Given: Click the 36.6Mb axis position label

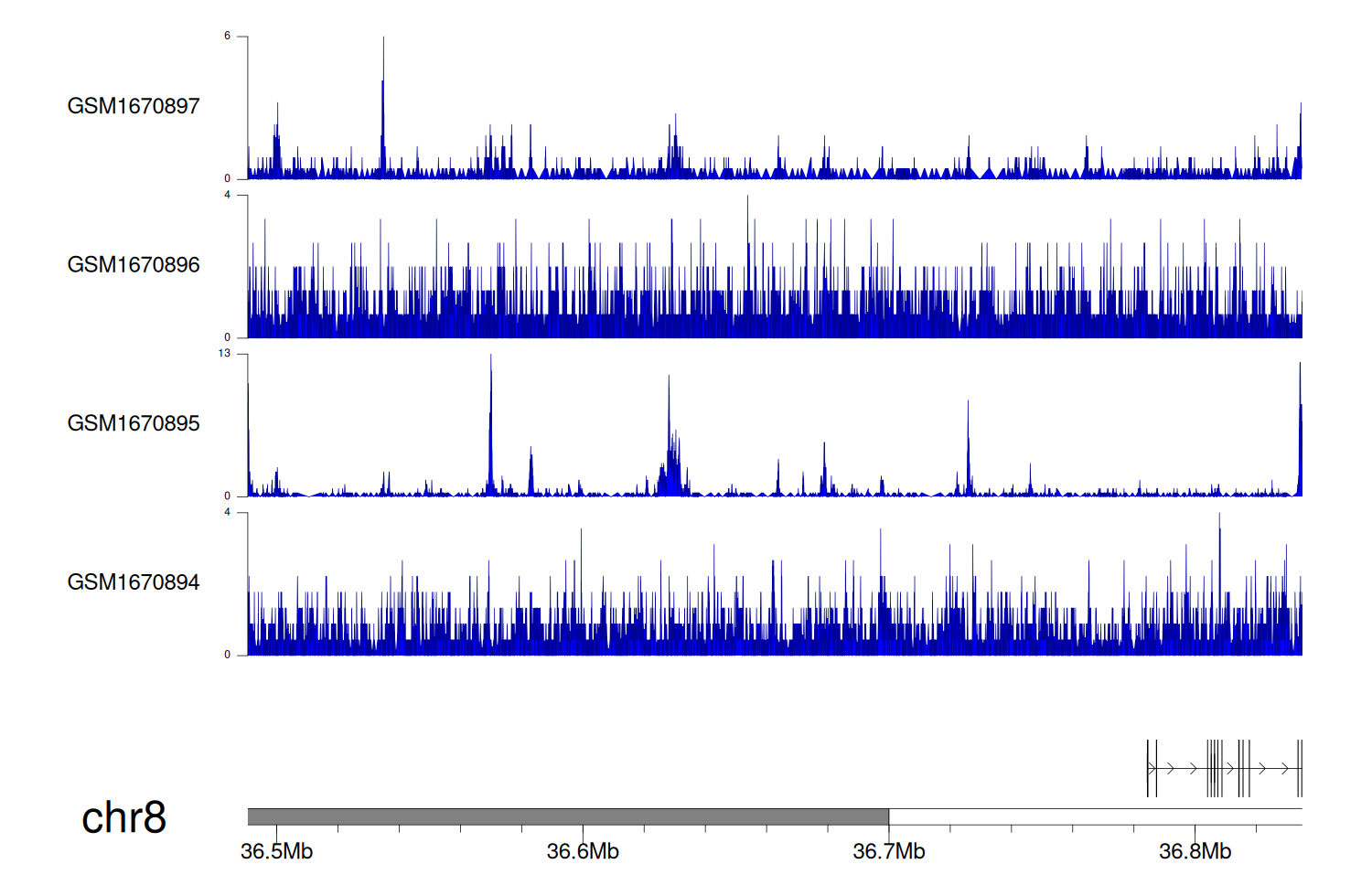Looking at the screenshot, I should [583, 852].
